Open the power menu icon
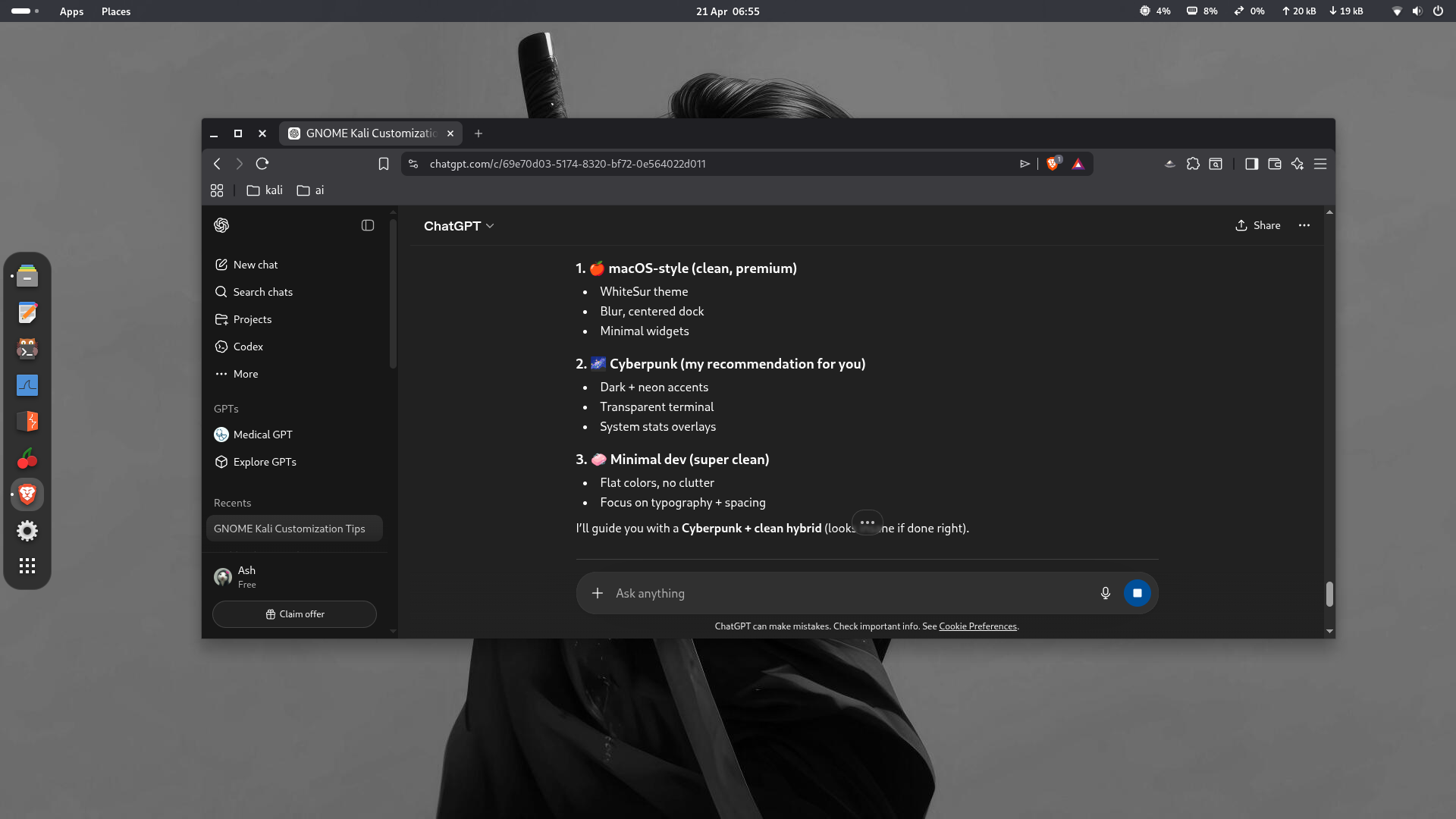The height and width of the screenshot is (819, 1456). 1438,11
